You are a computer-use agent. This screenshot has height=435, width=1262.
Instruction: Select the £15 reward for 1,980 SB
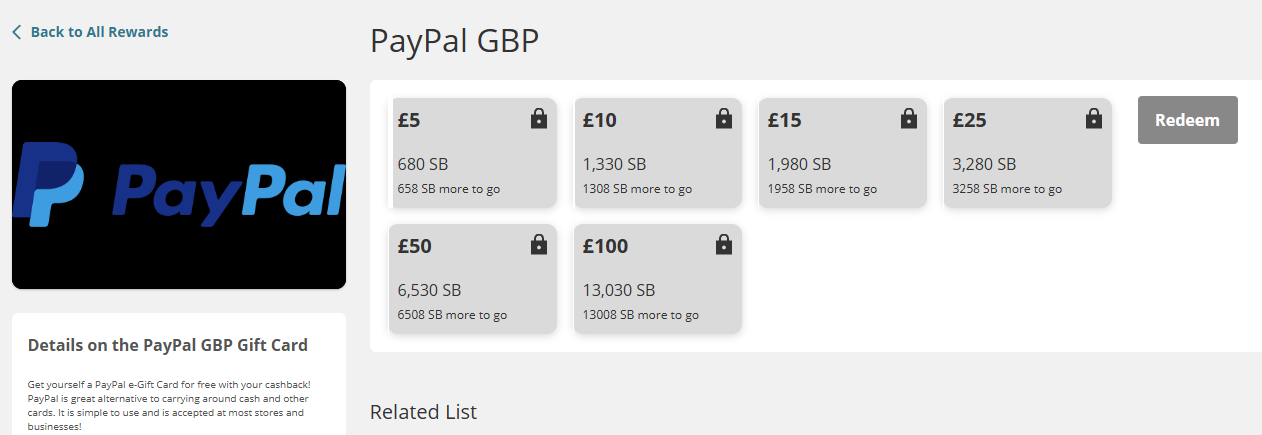tap(843, 153)
